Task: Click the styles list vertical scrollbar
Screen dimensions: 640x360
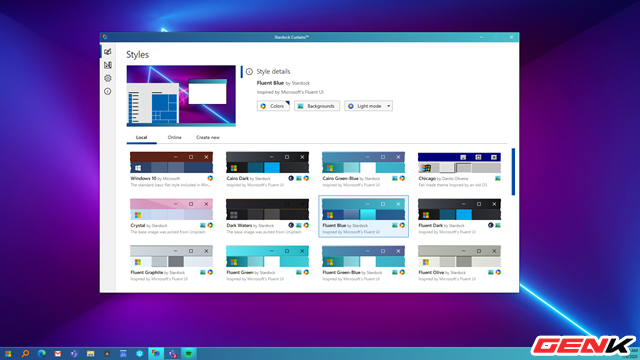Action: pyautogui.click(x=513, y=172)
